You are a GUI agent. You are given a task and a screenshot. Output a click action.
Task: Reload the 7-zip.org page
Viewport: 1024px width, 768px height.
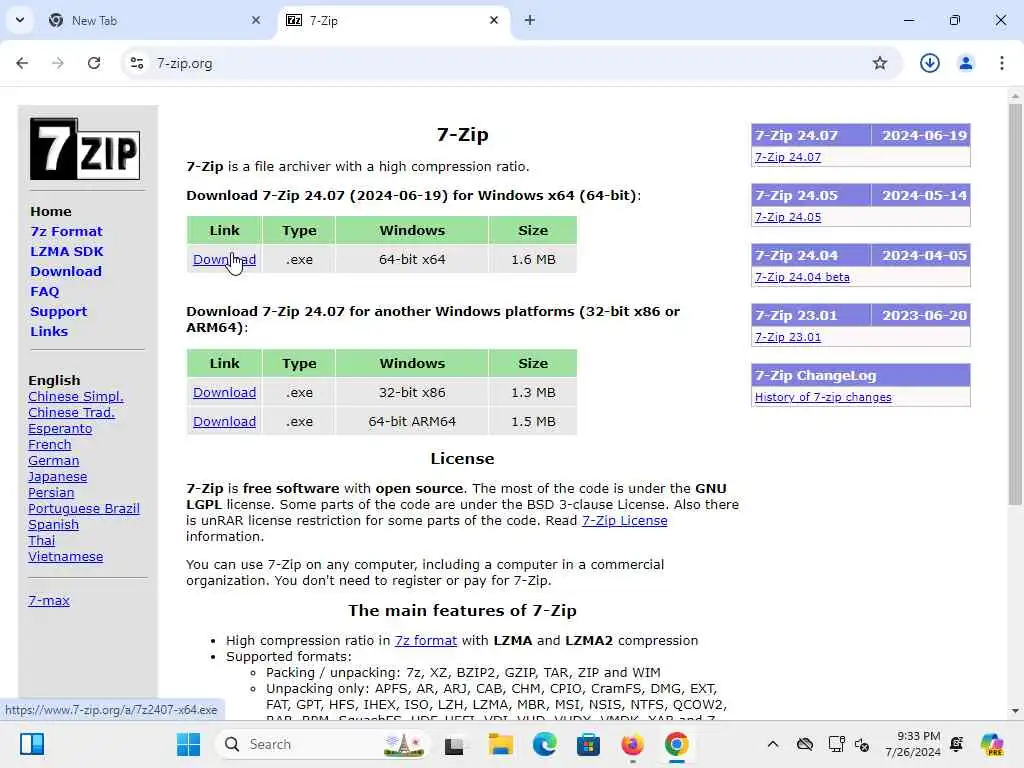point(94,63)
